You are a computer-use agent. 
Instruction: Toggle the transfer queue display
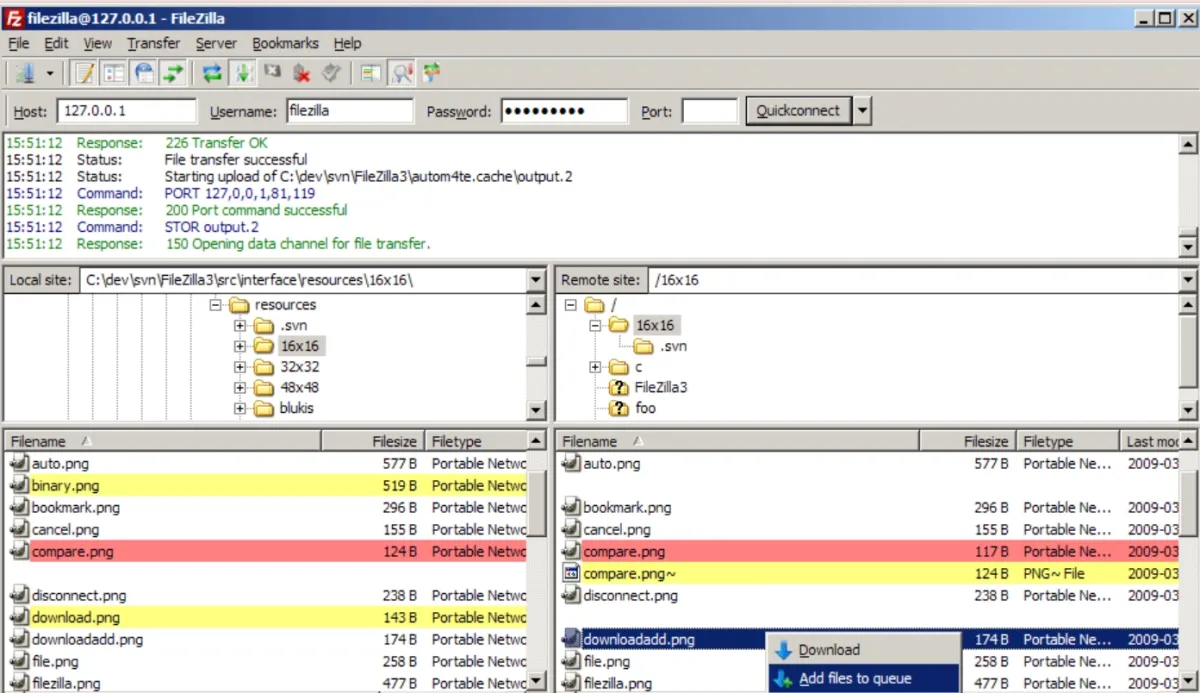point(174,73)
